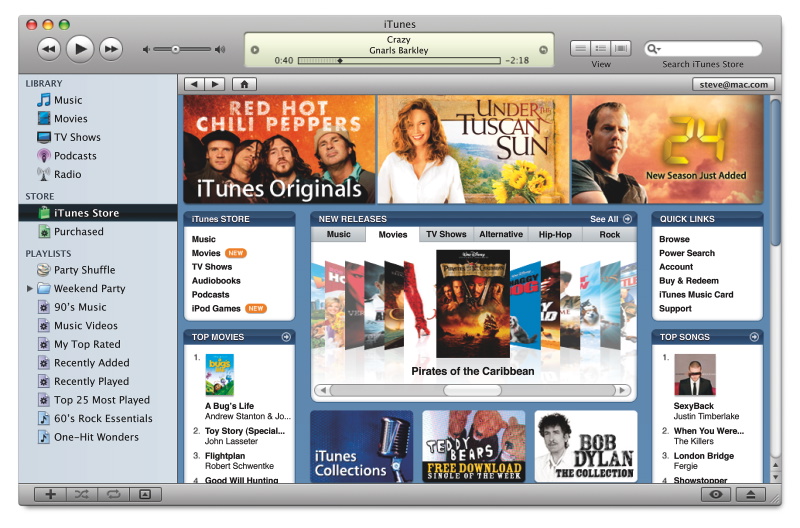Open the Power Search quick link
800x528 pixels.
tap(686, 253)
